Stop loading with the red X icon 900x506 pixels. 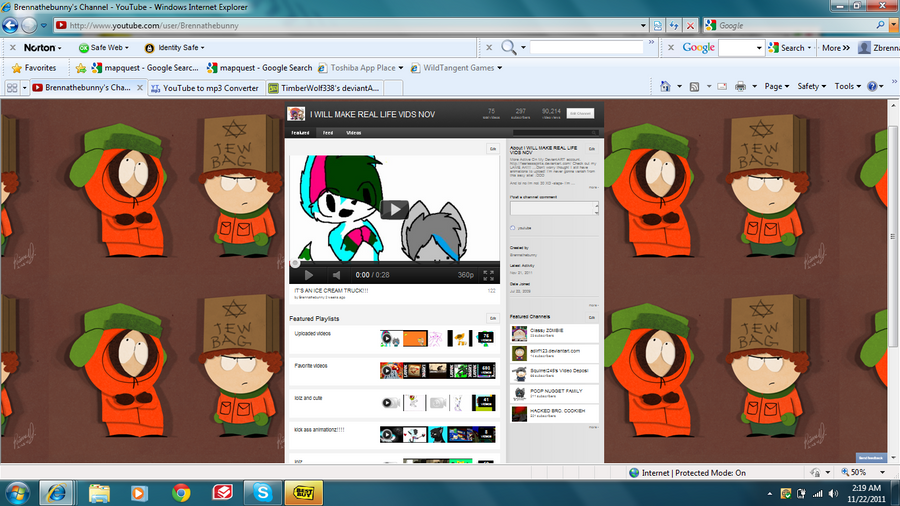point(690,25)
